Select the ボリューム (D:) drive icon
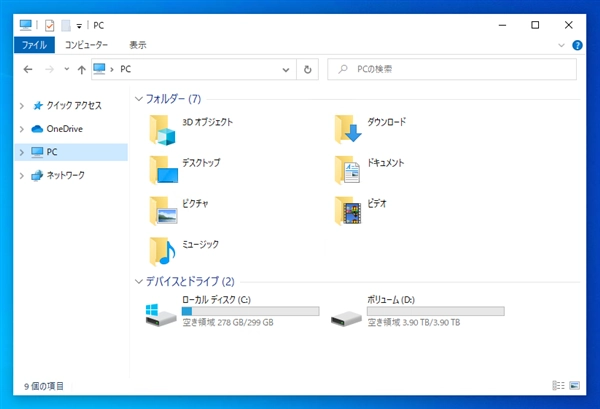Image resolution: width=600 pixels, height=409 pixels. (x=346, y=318)
